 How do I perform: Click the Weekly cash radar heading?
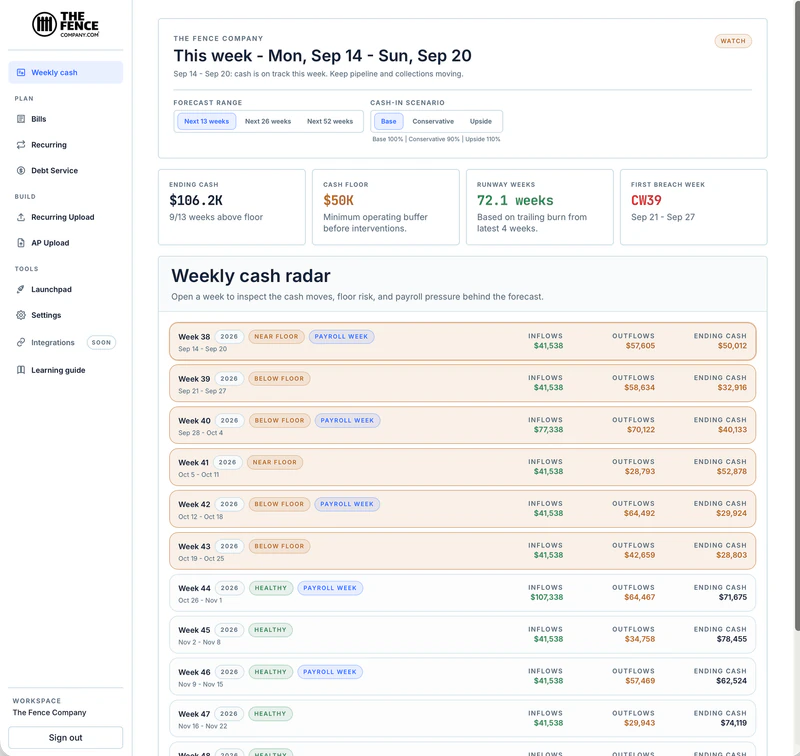click(x=251, y=276)
